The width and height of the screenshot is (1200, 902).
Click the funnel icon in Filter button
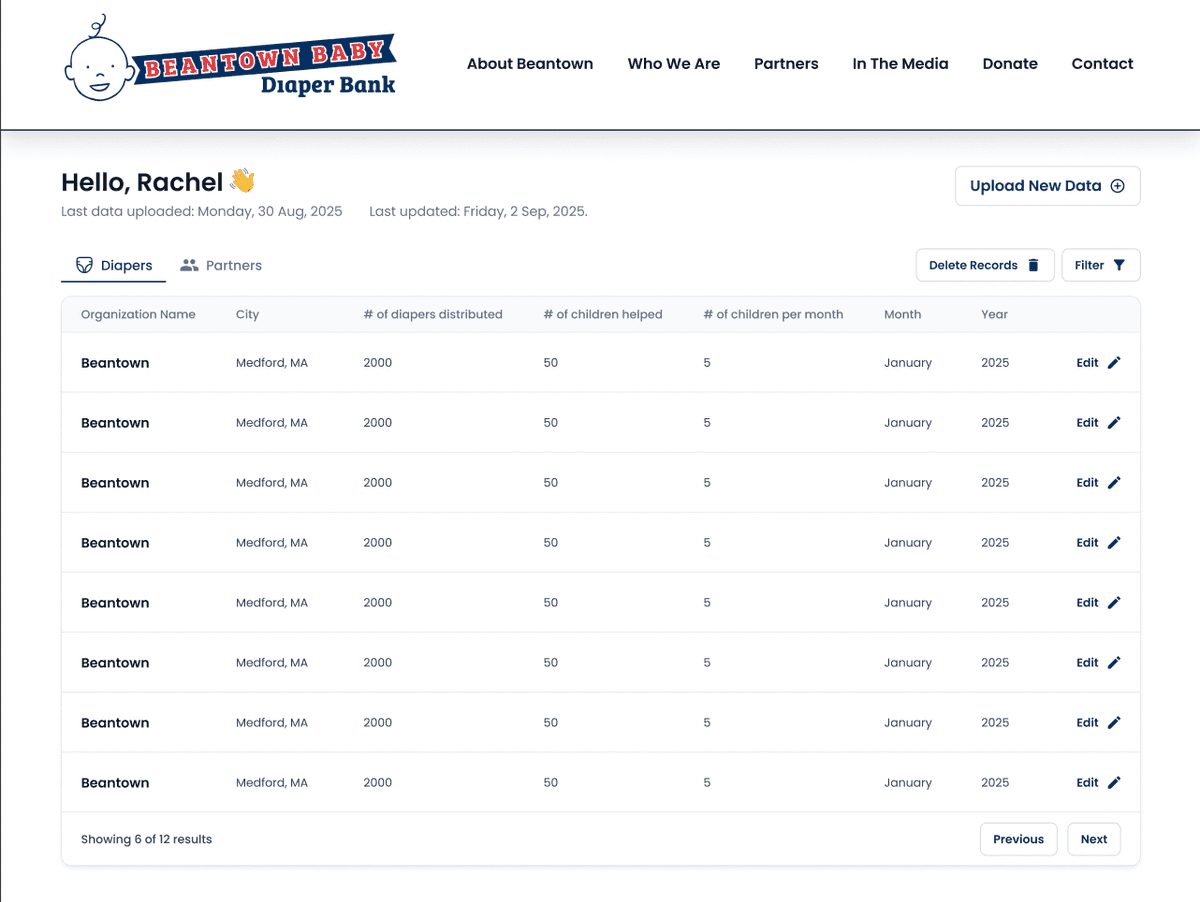pos(1119,265)
